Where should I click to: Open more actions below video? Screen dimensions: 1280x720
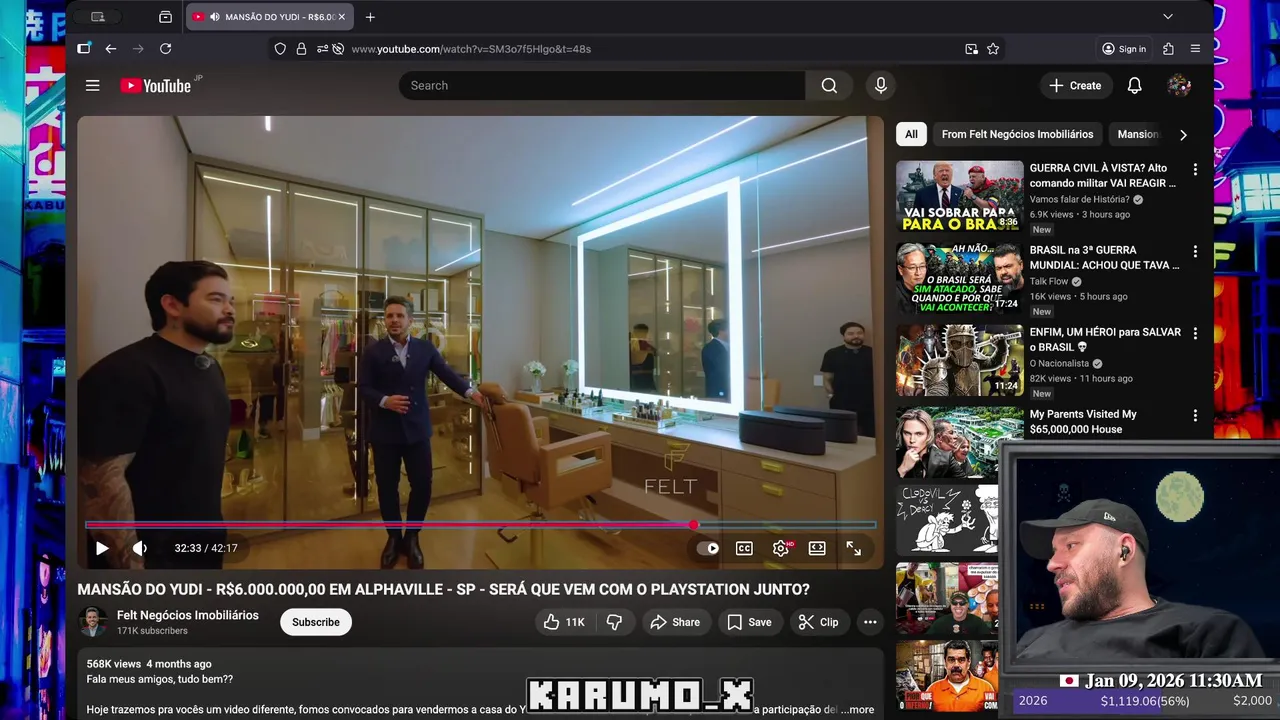pyautogui.click(x=870, y=622)
